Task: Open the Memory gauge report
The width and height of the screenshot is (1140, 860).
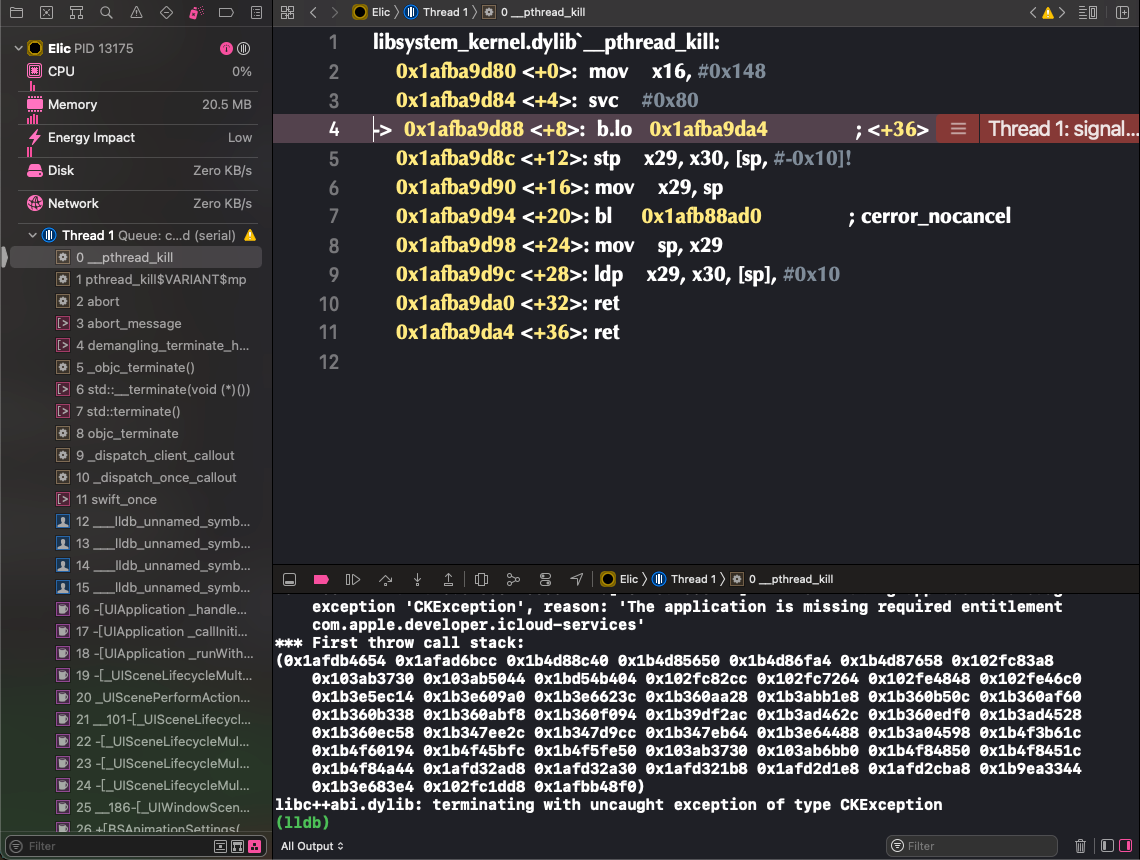Action: (137, 105)
